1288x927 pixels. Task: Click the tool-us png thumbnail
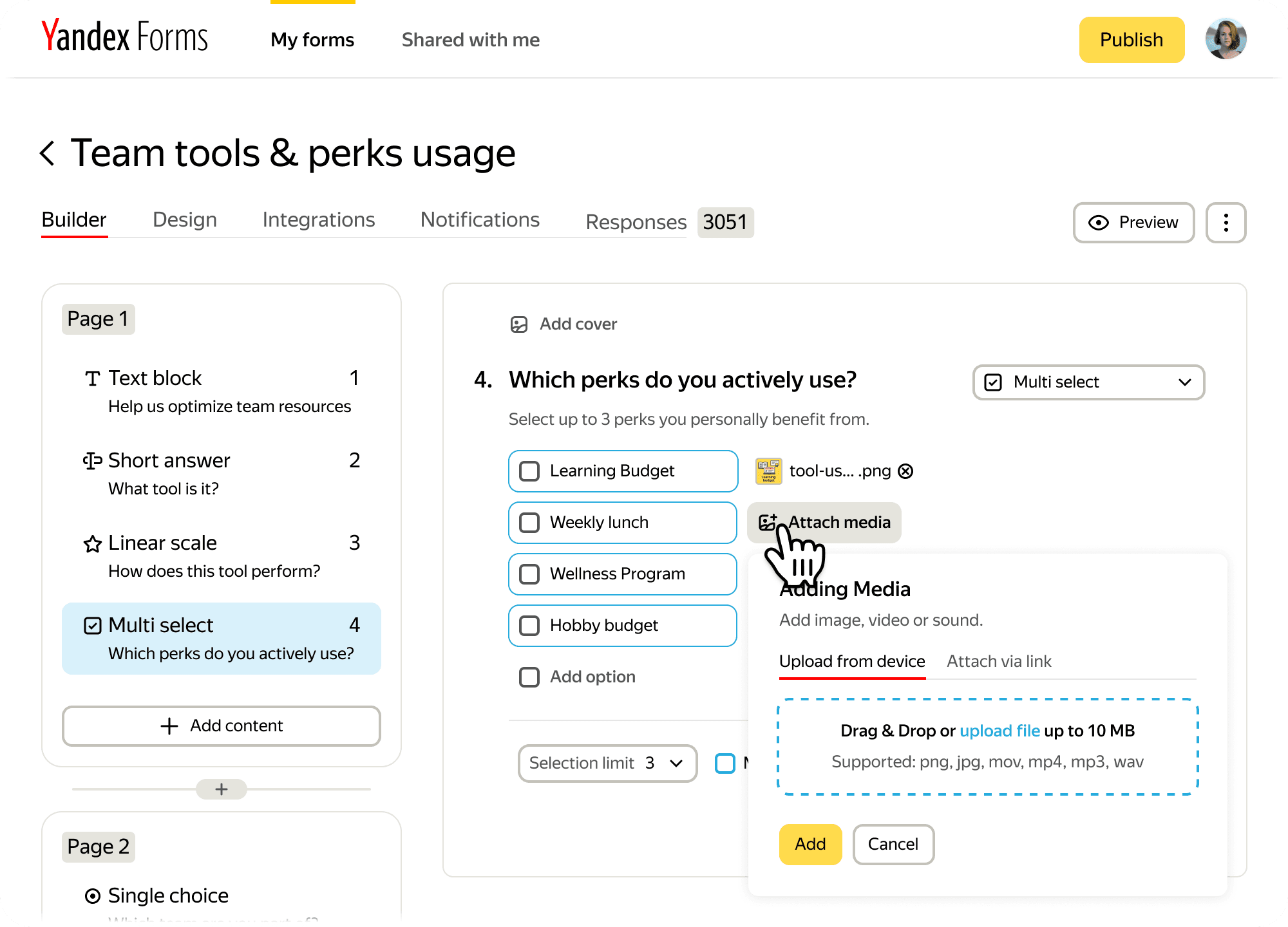[768, 471]
